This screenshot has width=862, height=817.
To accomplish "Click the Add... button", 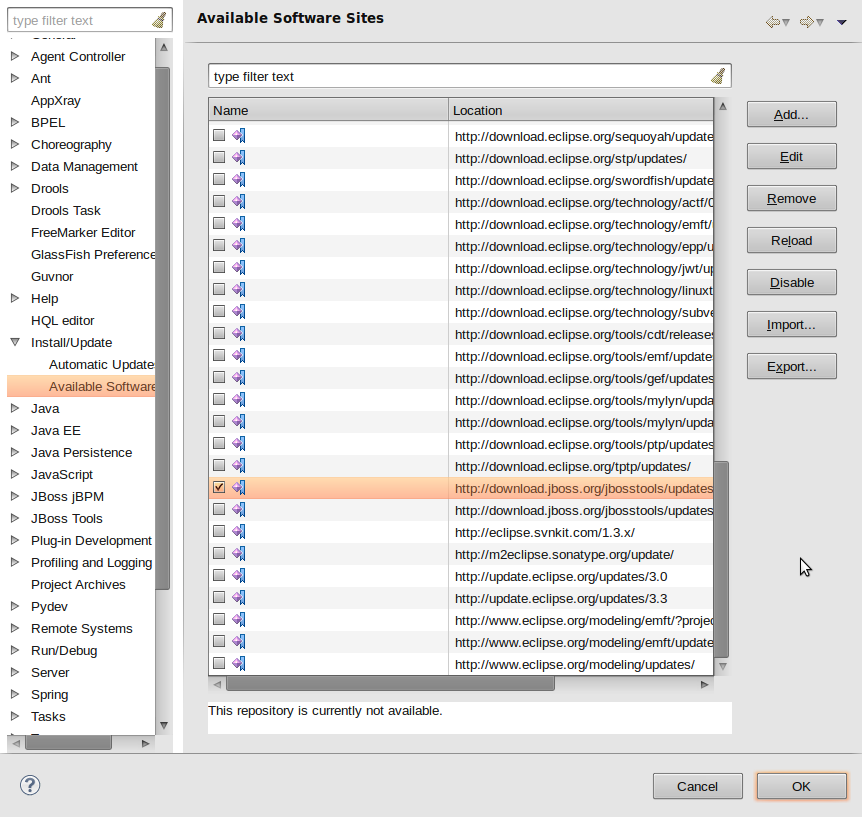I will 792,114.
